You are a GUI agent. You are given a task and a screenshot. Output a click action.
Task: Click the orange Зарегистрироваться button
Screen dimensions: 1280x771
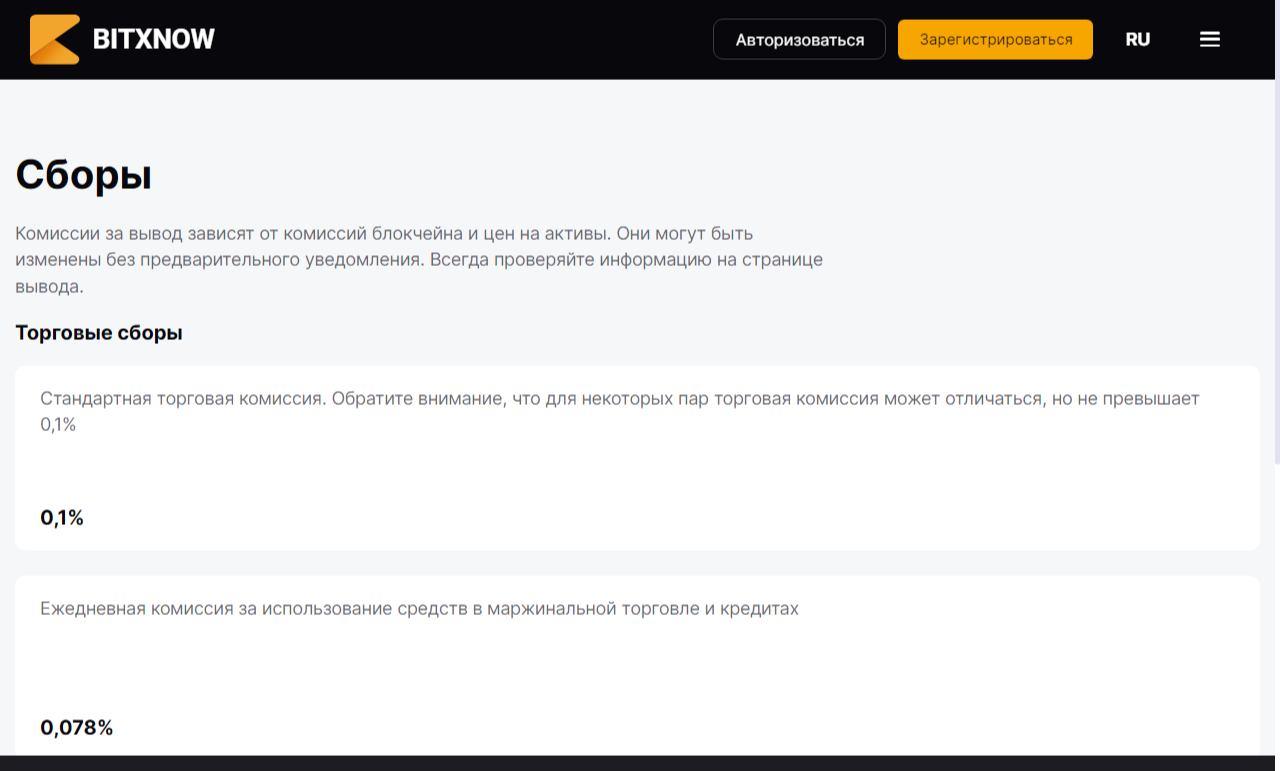pyautogui.click(x=995, y=40)
